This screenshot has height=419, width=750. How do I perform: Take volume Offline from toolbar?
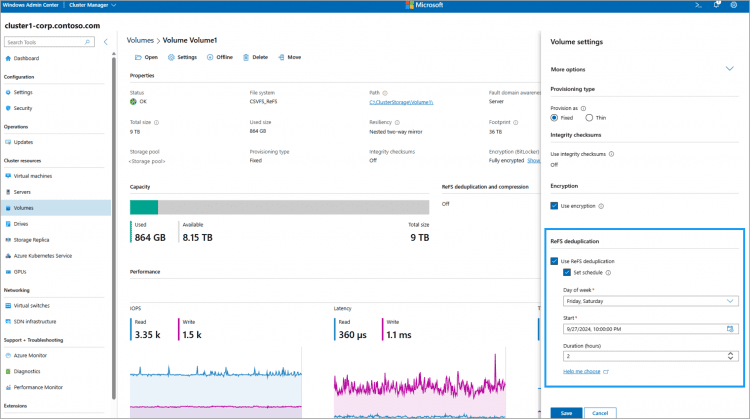tap(220, 57)
